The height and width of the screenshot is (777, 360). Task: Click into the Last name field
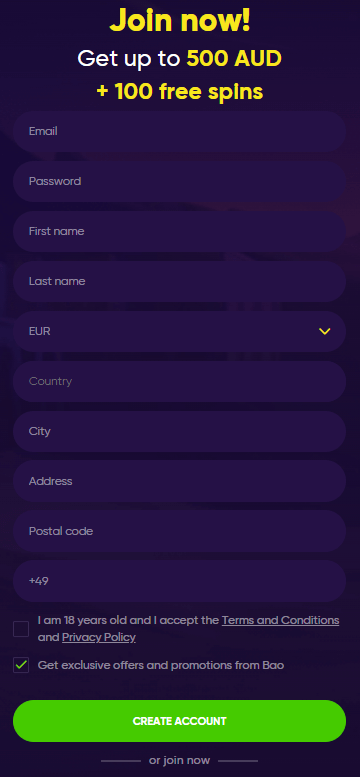(x=180, y=281)
